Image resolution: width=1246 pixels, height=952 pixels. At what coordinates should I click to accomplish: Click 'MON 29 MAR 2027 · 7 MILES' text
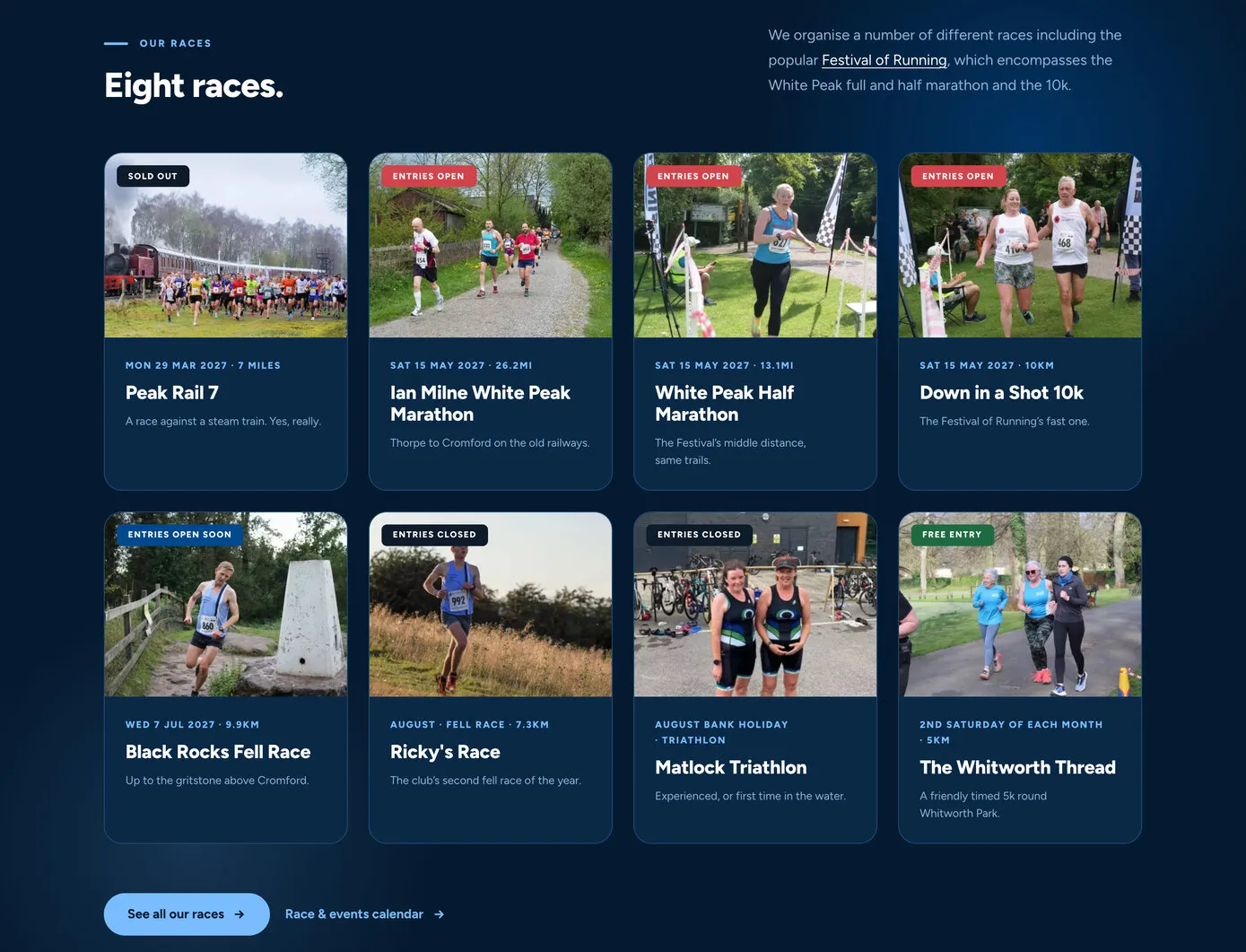click(203, 365)
